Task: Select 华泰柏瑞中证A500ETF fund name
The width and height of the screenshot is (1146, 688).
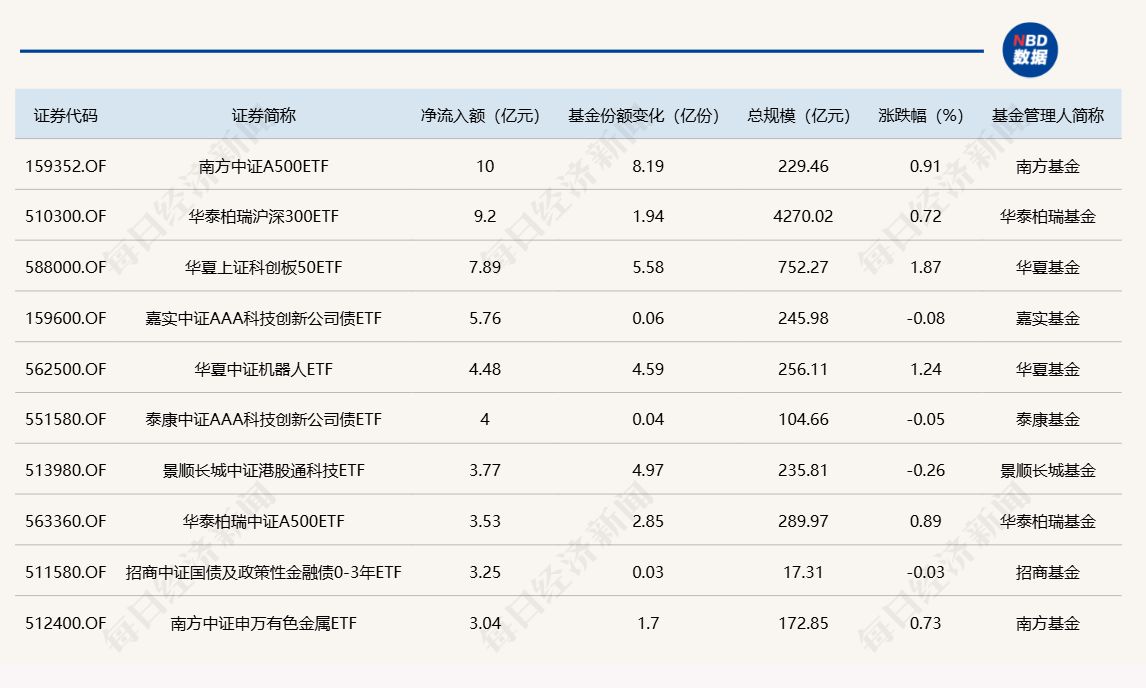Action: (264, 521)
